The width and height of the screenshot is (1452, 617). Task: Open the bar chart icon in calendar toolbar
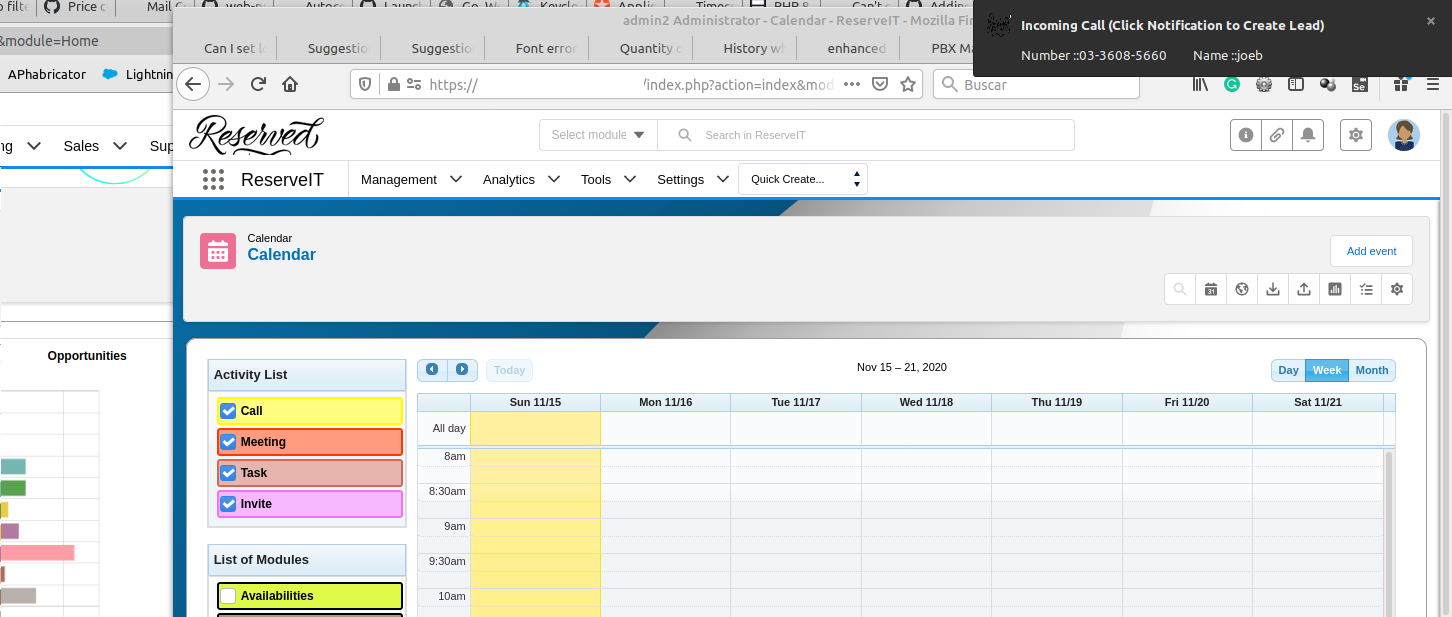pyautogui.click(x=1335, y=289)
